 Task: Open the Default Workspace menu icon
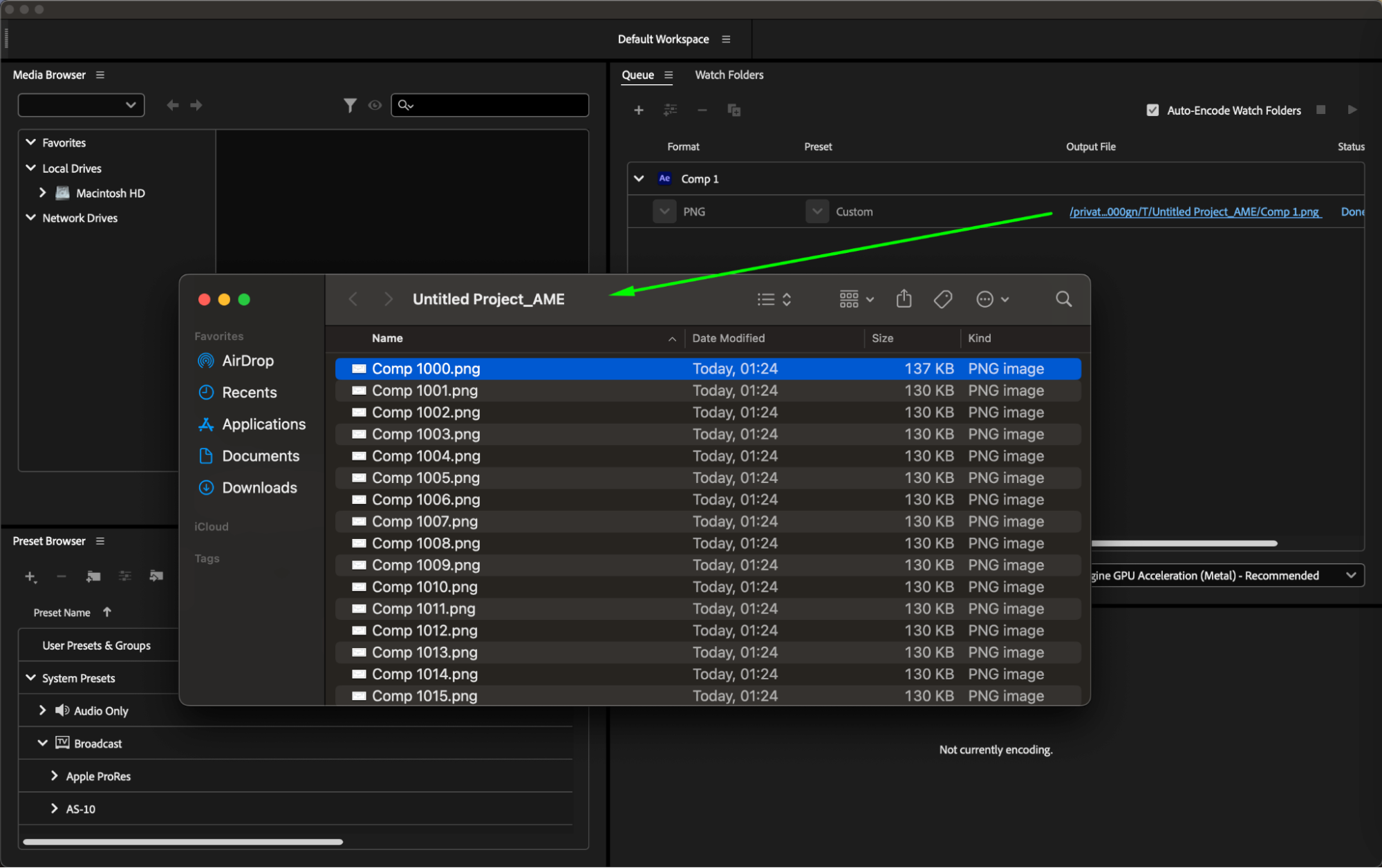pyautogui.click(x=726, y=39)
